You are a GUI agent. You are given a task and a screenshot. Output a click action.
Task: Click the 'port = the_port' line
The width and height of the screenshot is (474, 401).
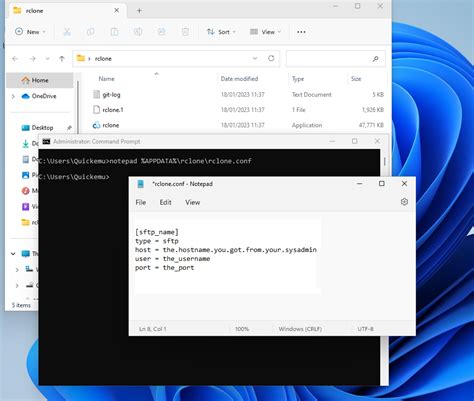coord(164,268)
